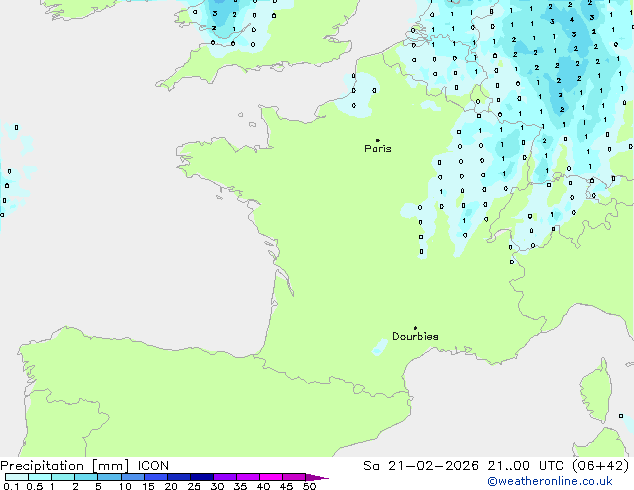
Task: Pick the 2–5 mm legend color swatch
Action: point(86,477)
